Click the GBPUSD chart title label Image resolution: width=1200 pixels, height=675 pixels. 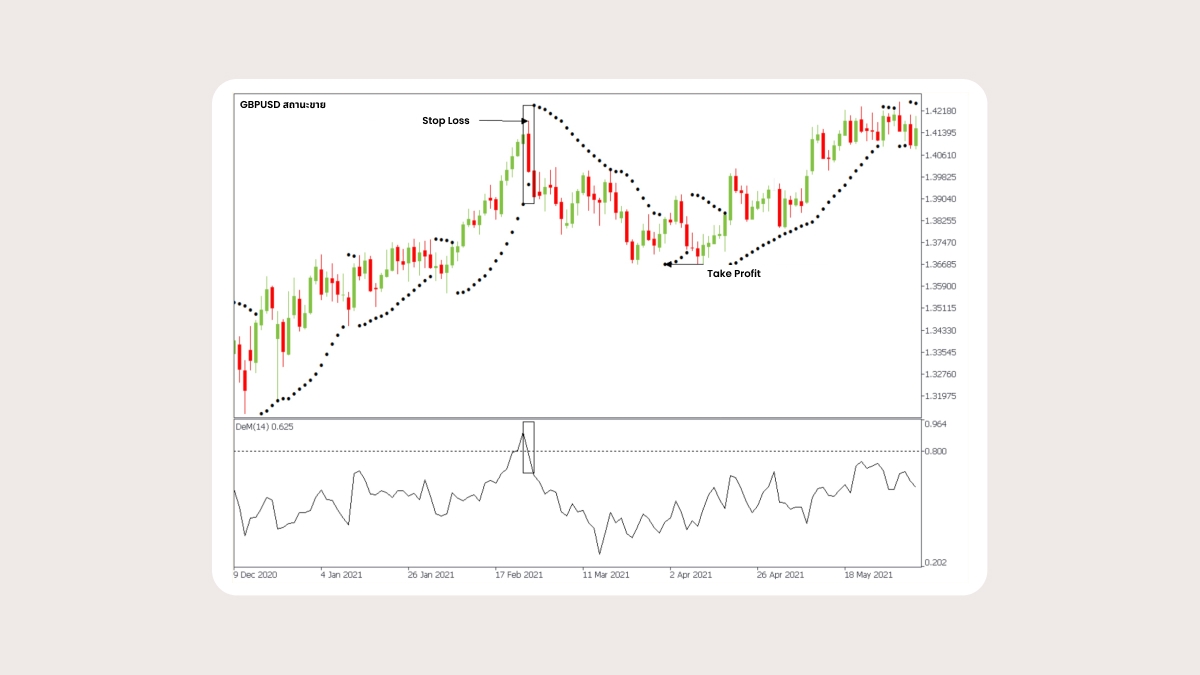(283, 104)
